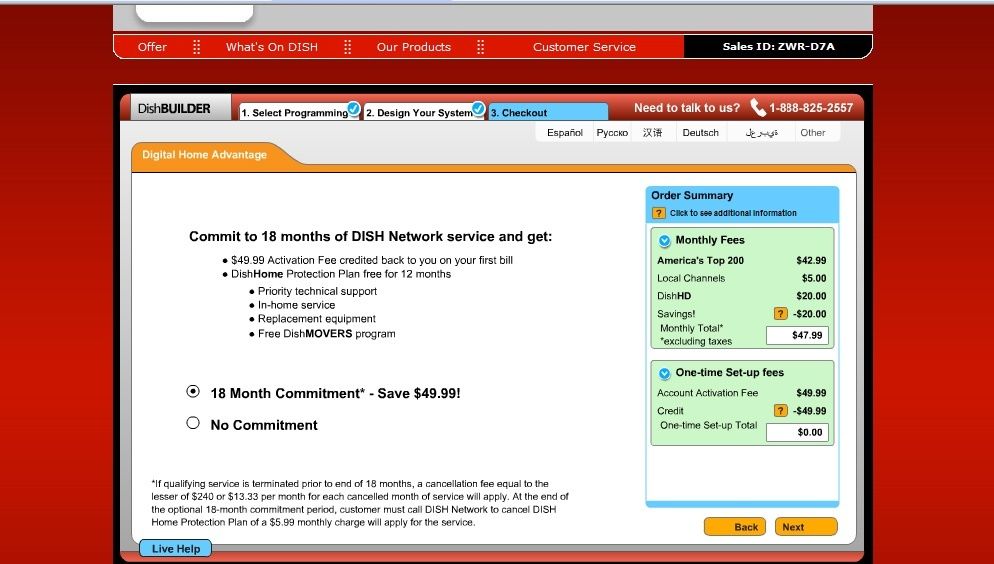Click the Back button
The height and width of the screenshot is (564, 994).
pos(735,527)
